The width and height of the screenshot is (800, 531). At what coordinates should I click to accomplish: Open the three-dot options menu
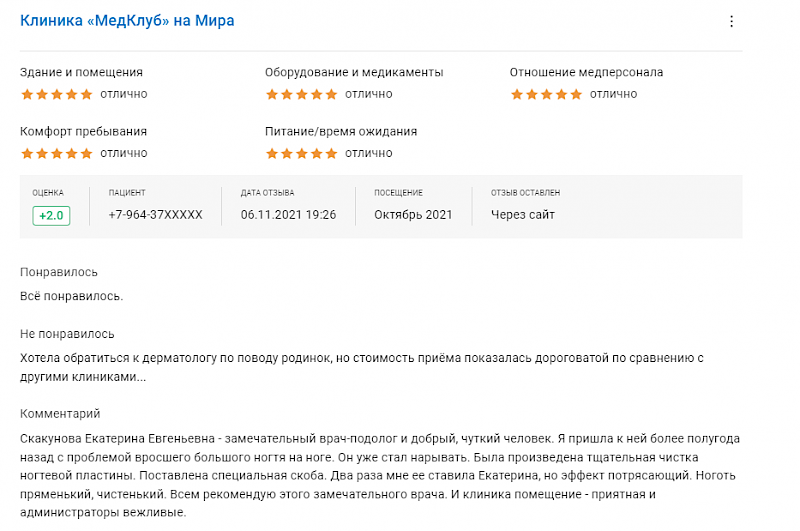731,21
